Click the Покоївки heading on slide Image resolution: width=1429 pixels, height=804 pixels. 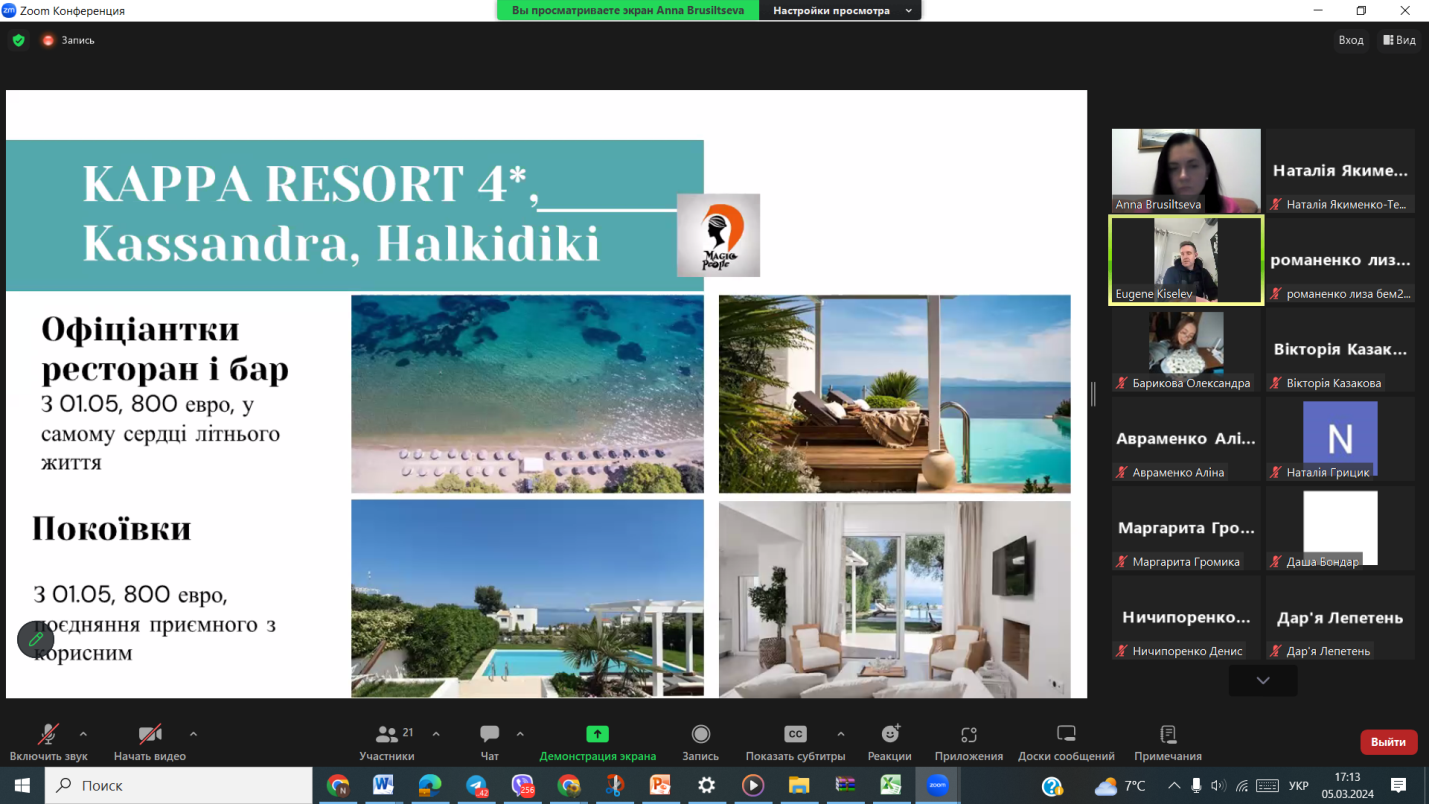point(111,528)
